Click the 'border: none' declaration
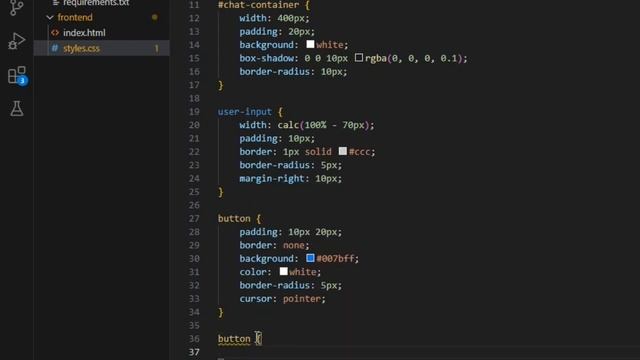This screenshot has height=360, width=640. (x=274, y=245)
